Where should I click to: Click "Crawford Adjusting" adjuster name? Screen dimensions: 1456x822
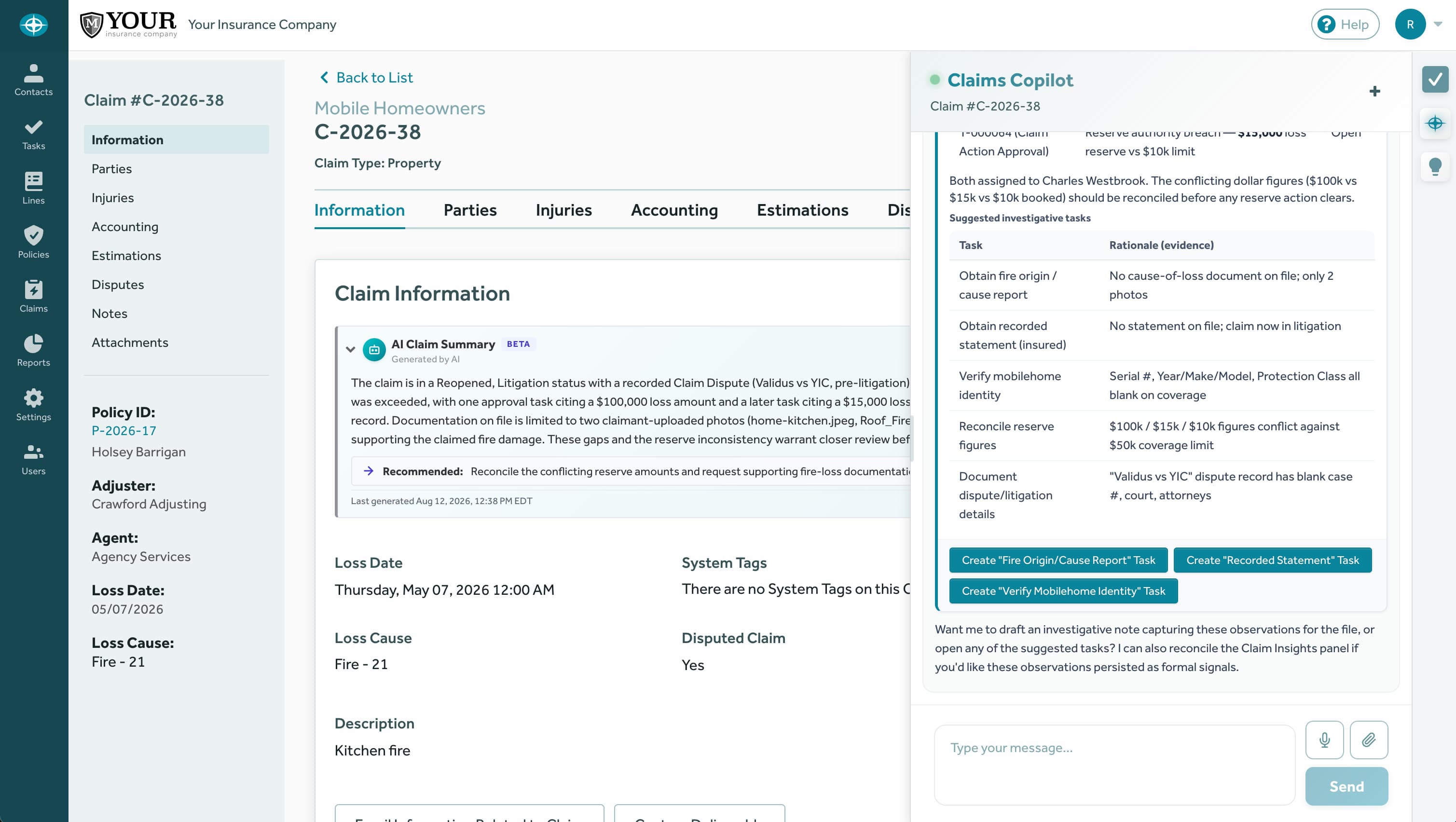149,504
